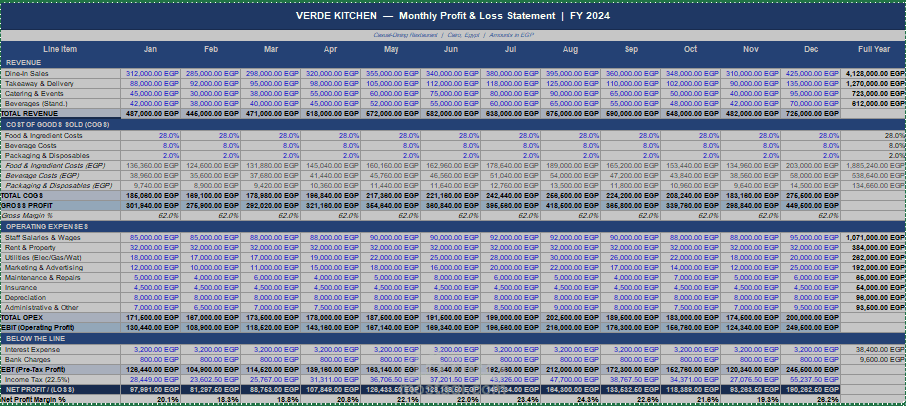Click the 'TOTAL OPEX' row label
This screenshot has width=906, height=406.
click(x=61, y=318)
